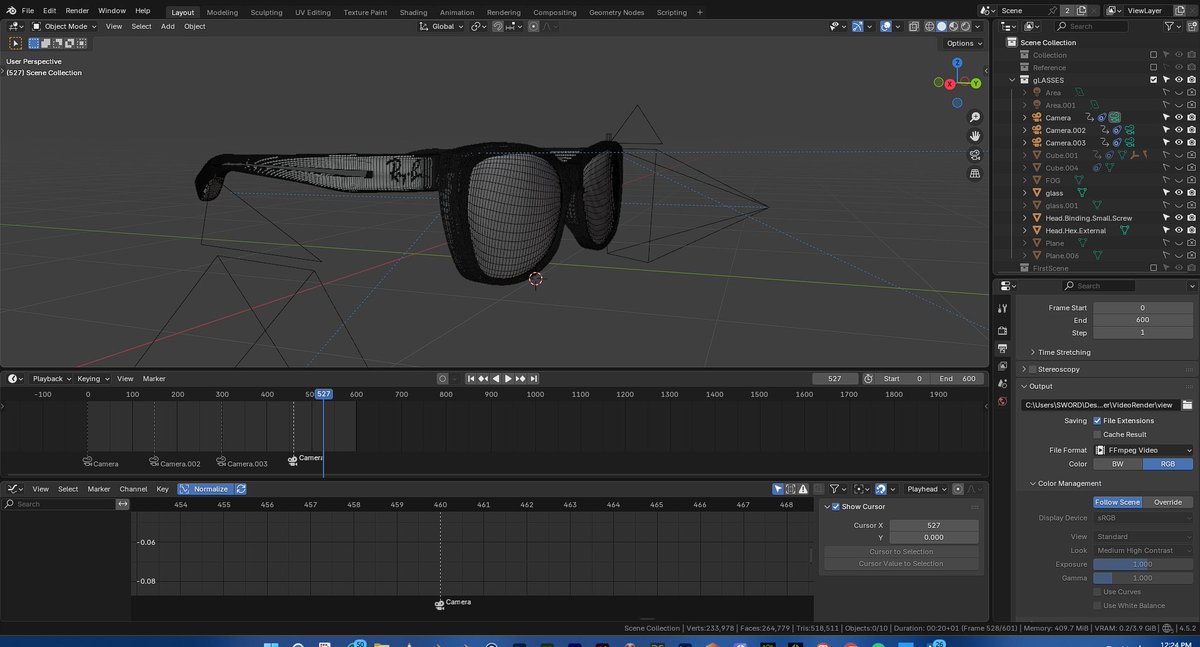Open Output properties tab (printer icon)
This screenshot has height=647, width=1200.
(x=1002, y=349)
